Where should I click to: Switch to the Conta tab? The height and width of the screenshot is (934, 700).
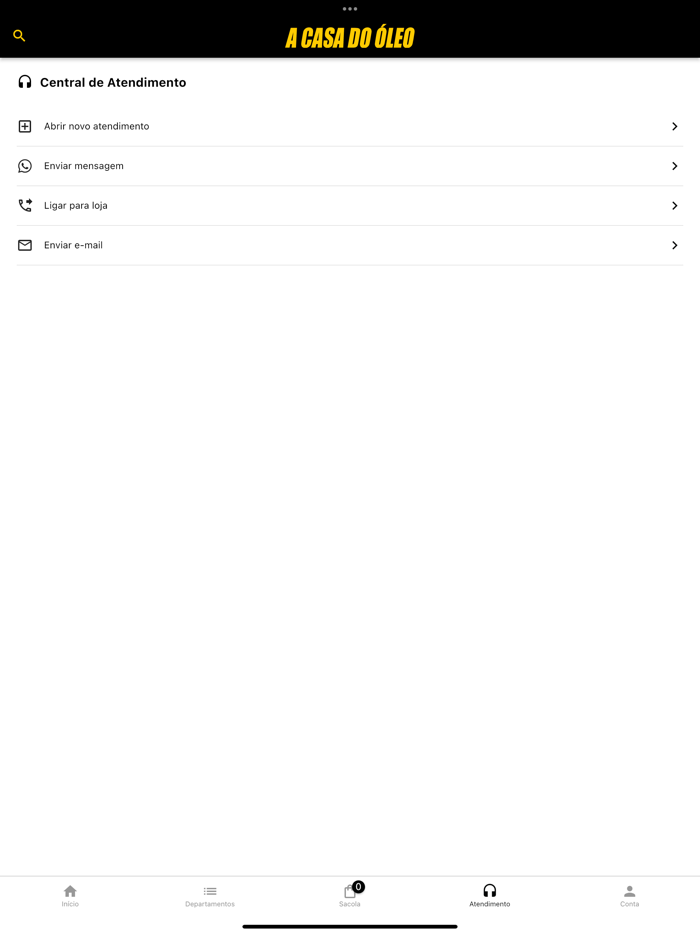[629, 896]
